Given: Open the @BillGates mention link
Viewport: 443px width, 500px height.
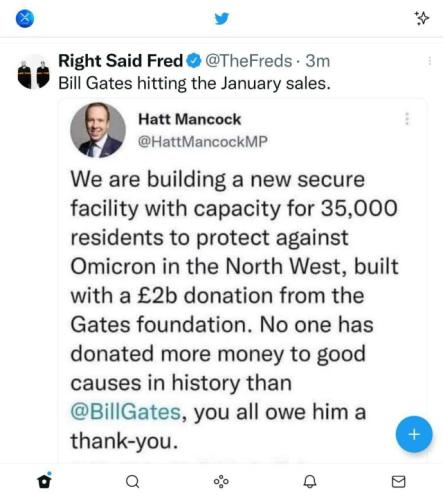Looking at the screenshot, I should tap(126, 412).
